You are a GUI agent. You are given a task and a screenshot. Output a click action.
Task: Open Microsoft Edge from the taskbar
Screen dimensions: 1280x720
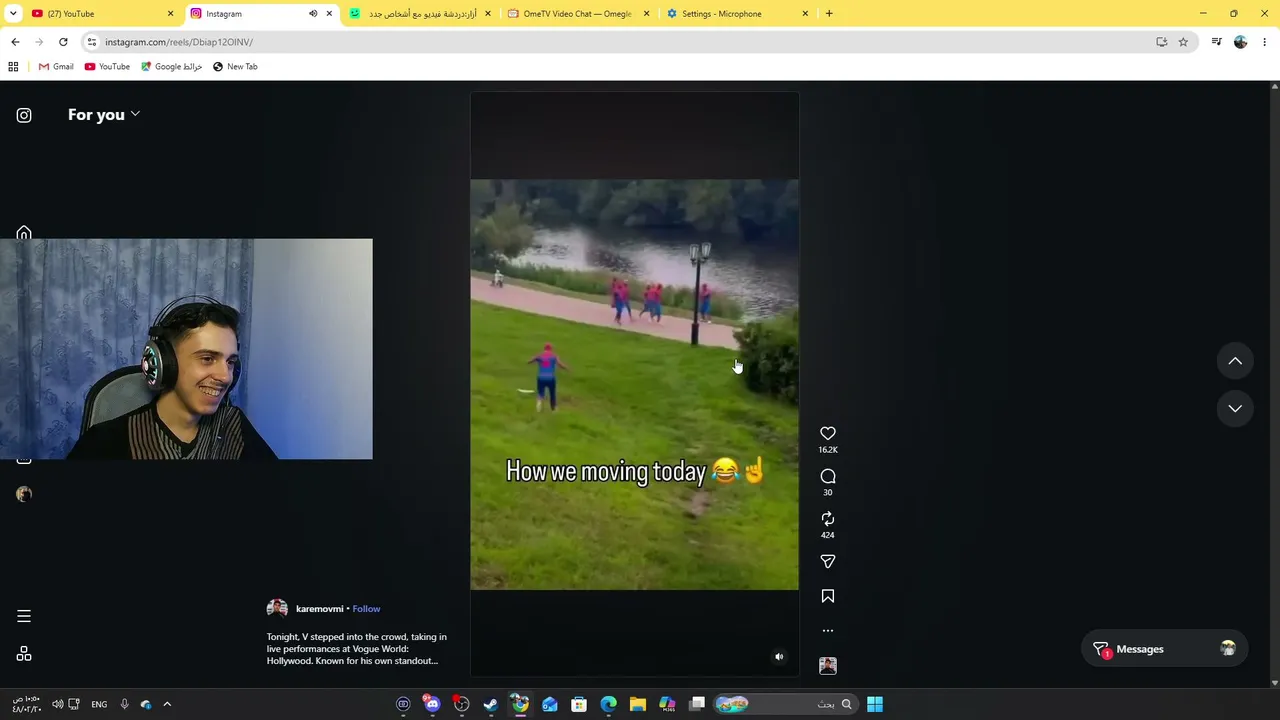(608, 704)
